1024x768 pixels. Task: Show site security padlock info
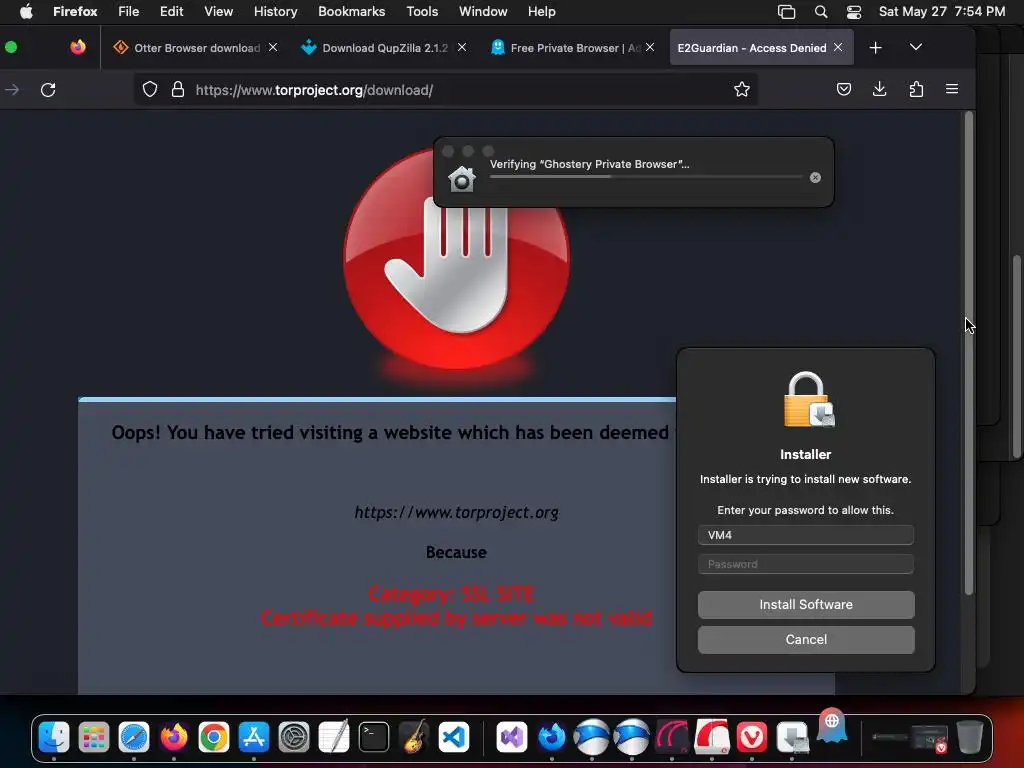click(178, 89)
